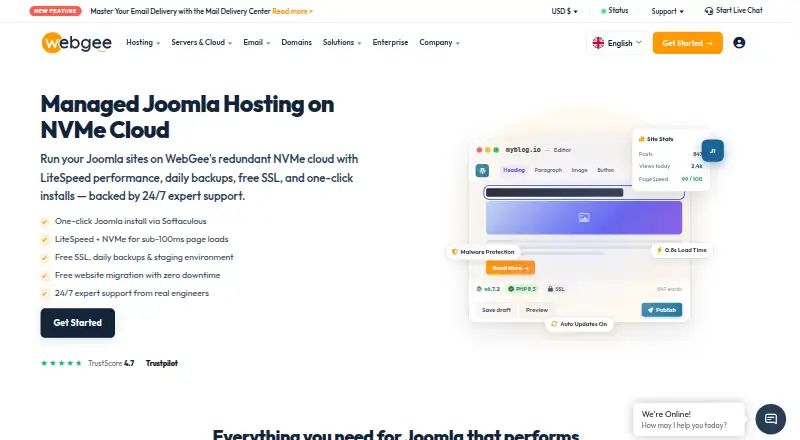The width and height of the screenshot is (800, 440).
Task: Click the WebGee logo
Action: (x=77, y=43)
